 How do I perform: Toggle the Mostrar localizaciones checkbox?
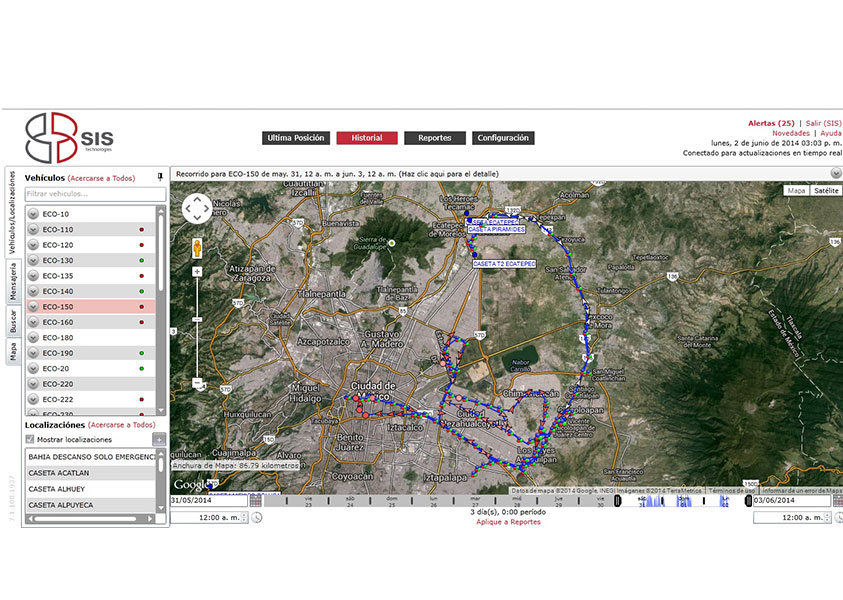coord(30,439)
